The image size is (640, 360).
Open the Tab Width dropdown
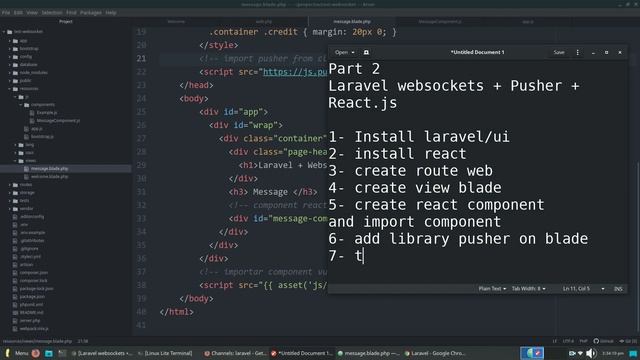tap(529, 289)
